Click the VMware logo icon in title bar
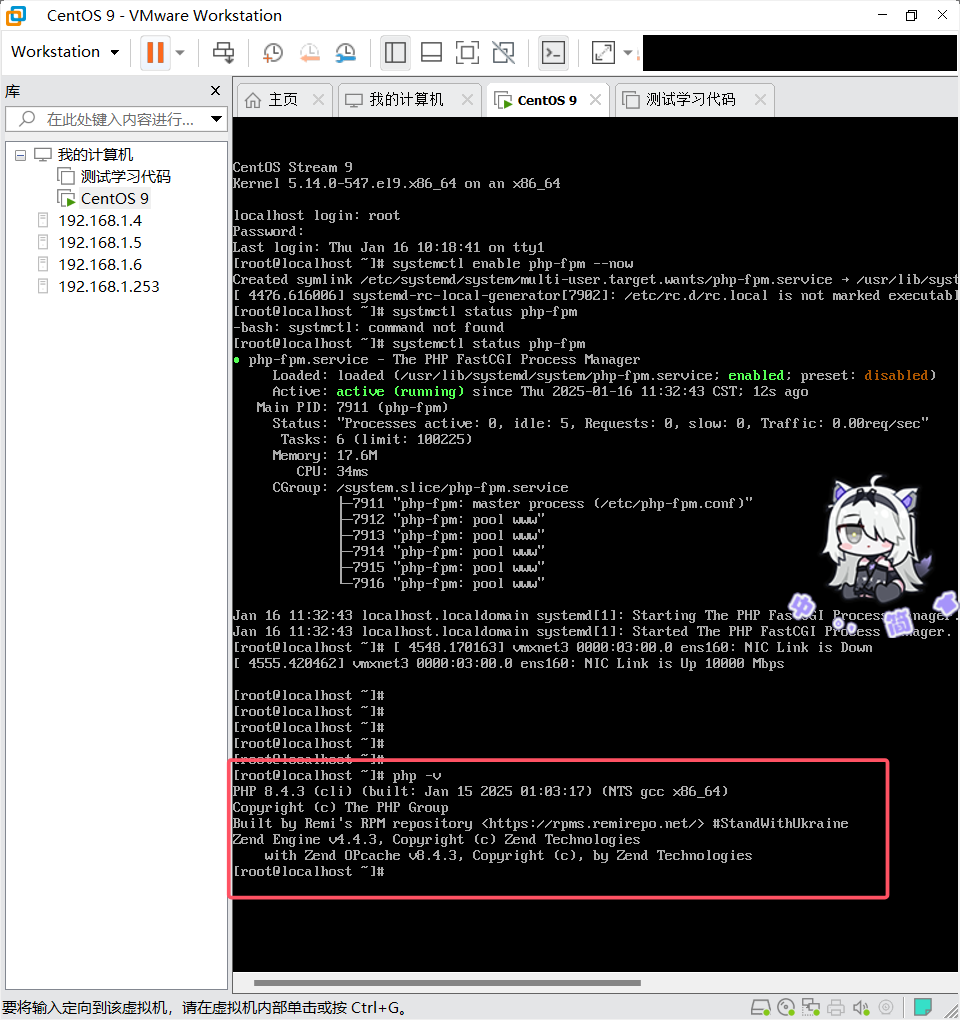The width and height of the screenshot is (960, 1020). [16, 15]
